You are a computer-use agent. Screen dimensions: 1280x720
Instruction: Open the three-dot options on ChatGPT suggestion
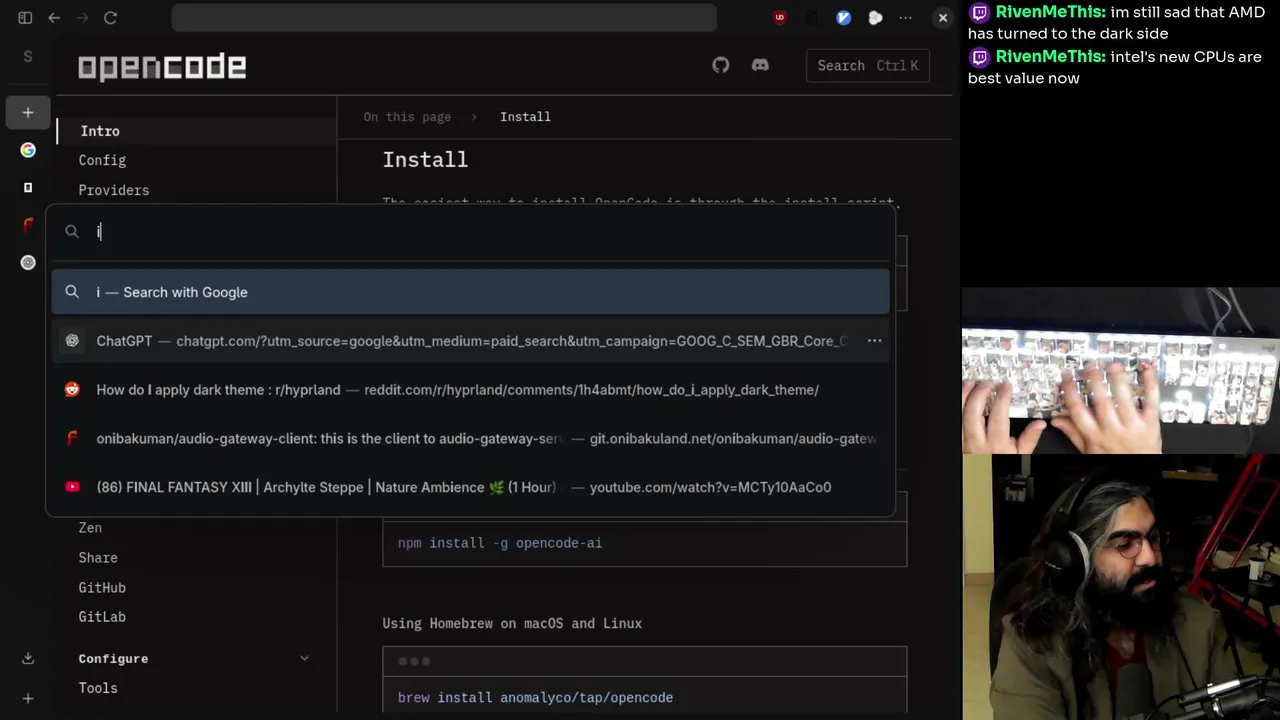(874, 341)
